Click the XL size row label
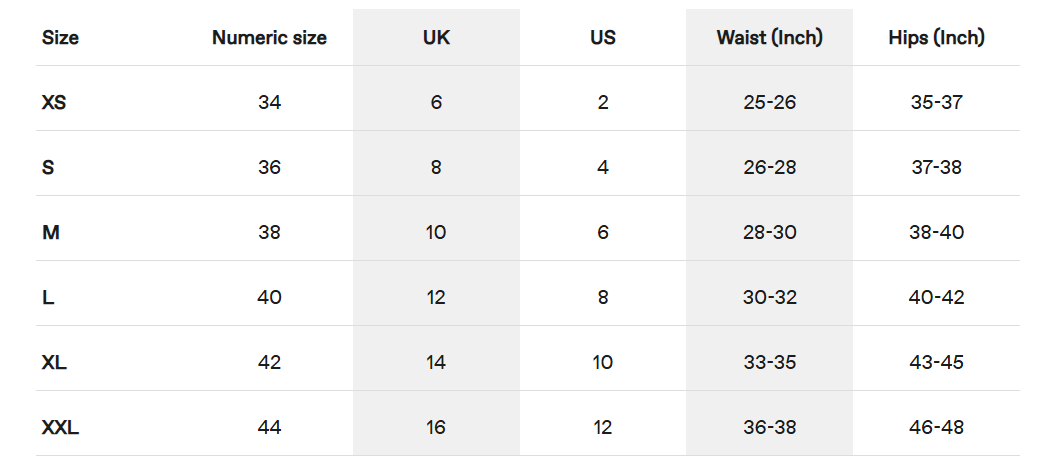 54,362
